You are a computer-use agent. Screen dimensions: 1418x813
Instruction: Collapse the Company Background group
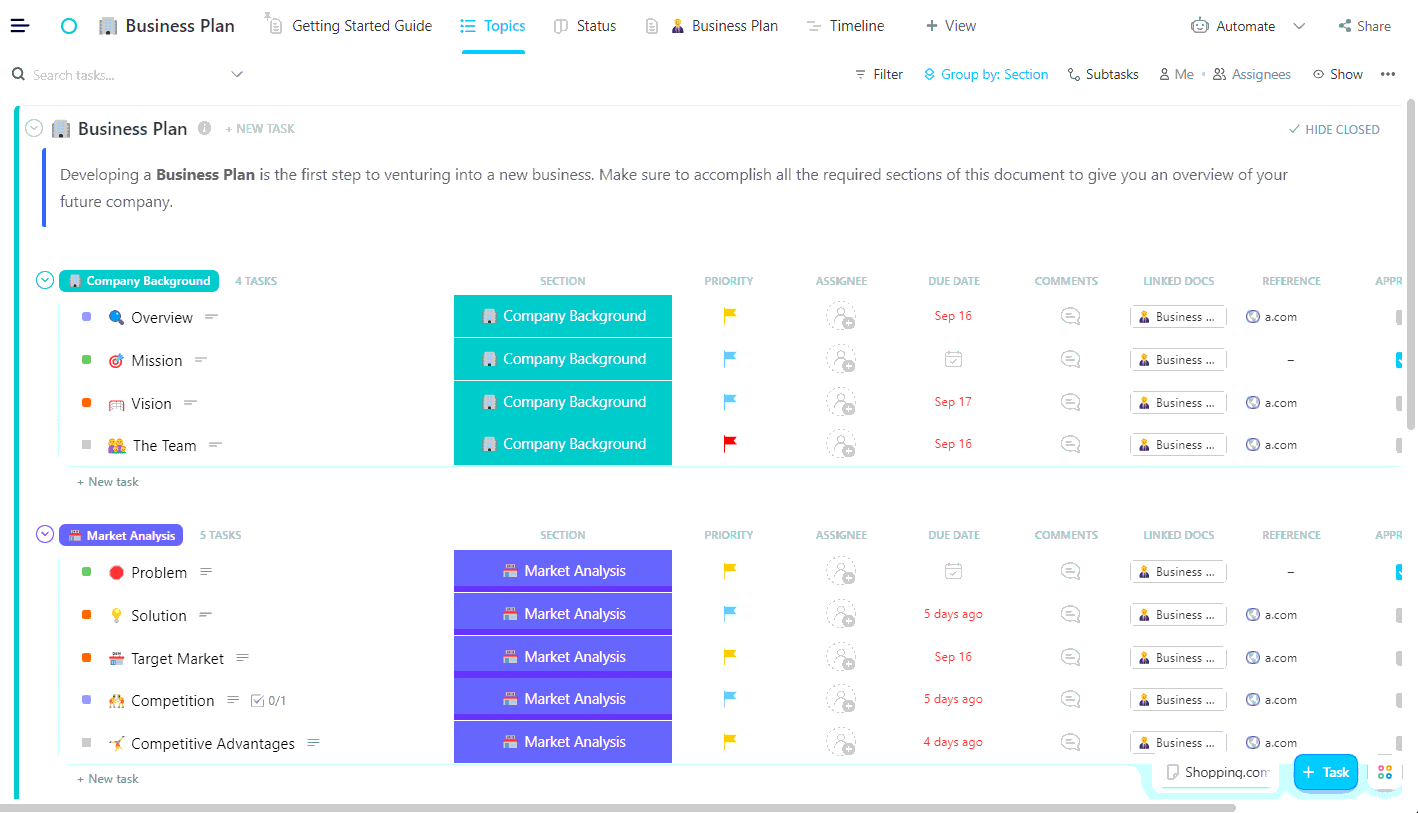[45, 280]
